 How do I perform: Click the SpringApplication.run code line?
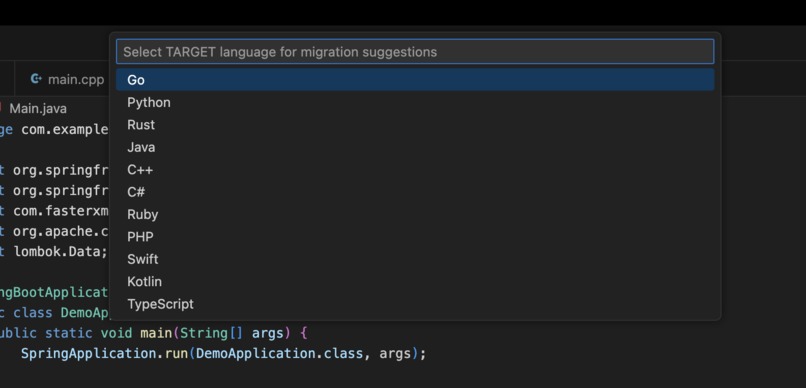point(224,354)
